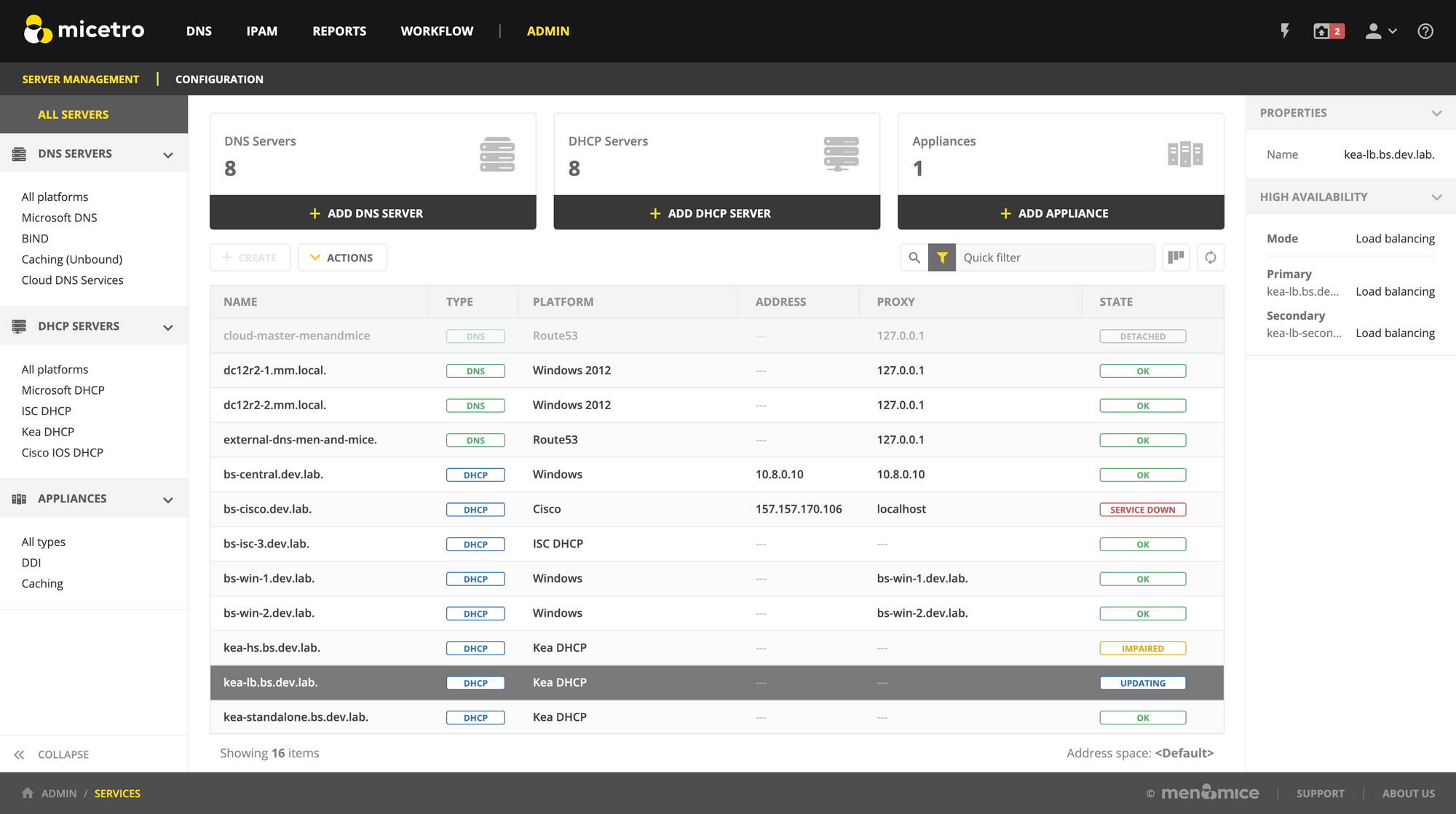Image resolution: width=1456 pixels, height=814 pixels.
Task: Click the user account icon in top right
Action: tap(1374, 30)
